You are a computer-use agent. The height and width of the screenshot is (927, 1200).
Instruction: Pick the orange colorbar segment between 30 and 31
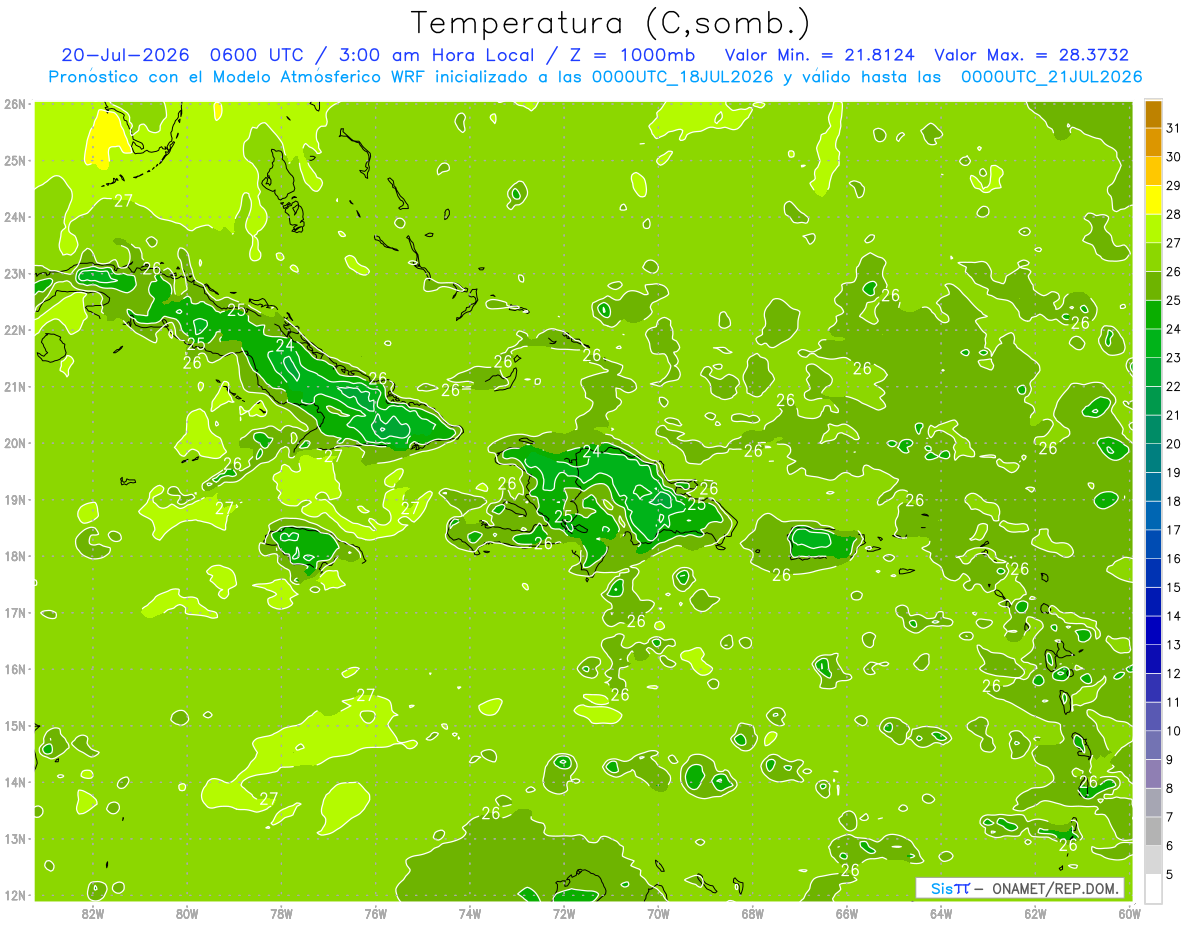(x=1153, y=143)
